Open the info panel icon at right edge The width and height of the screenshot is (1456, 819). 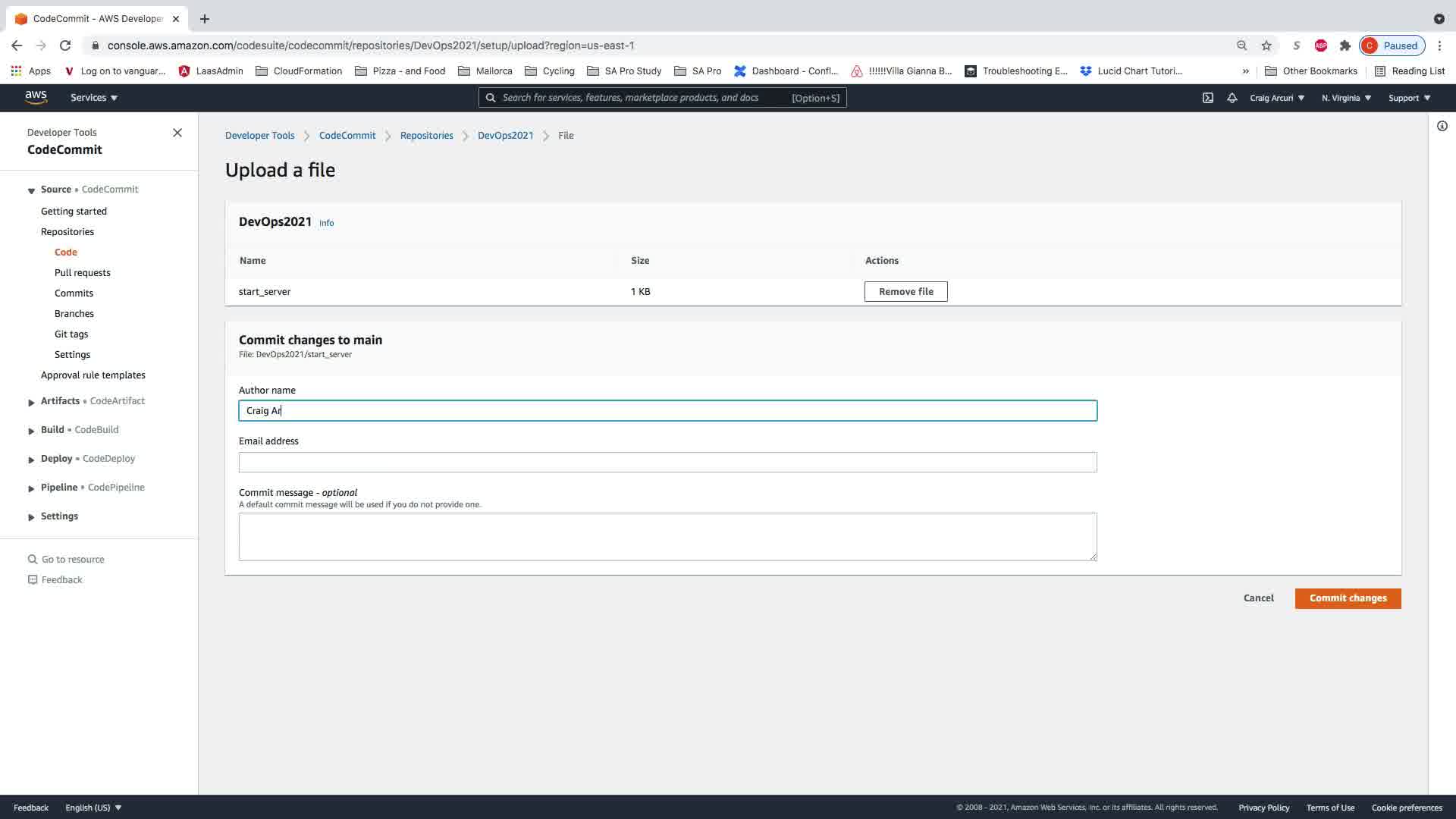point(1442,126)
